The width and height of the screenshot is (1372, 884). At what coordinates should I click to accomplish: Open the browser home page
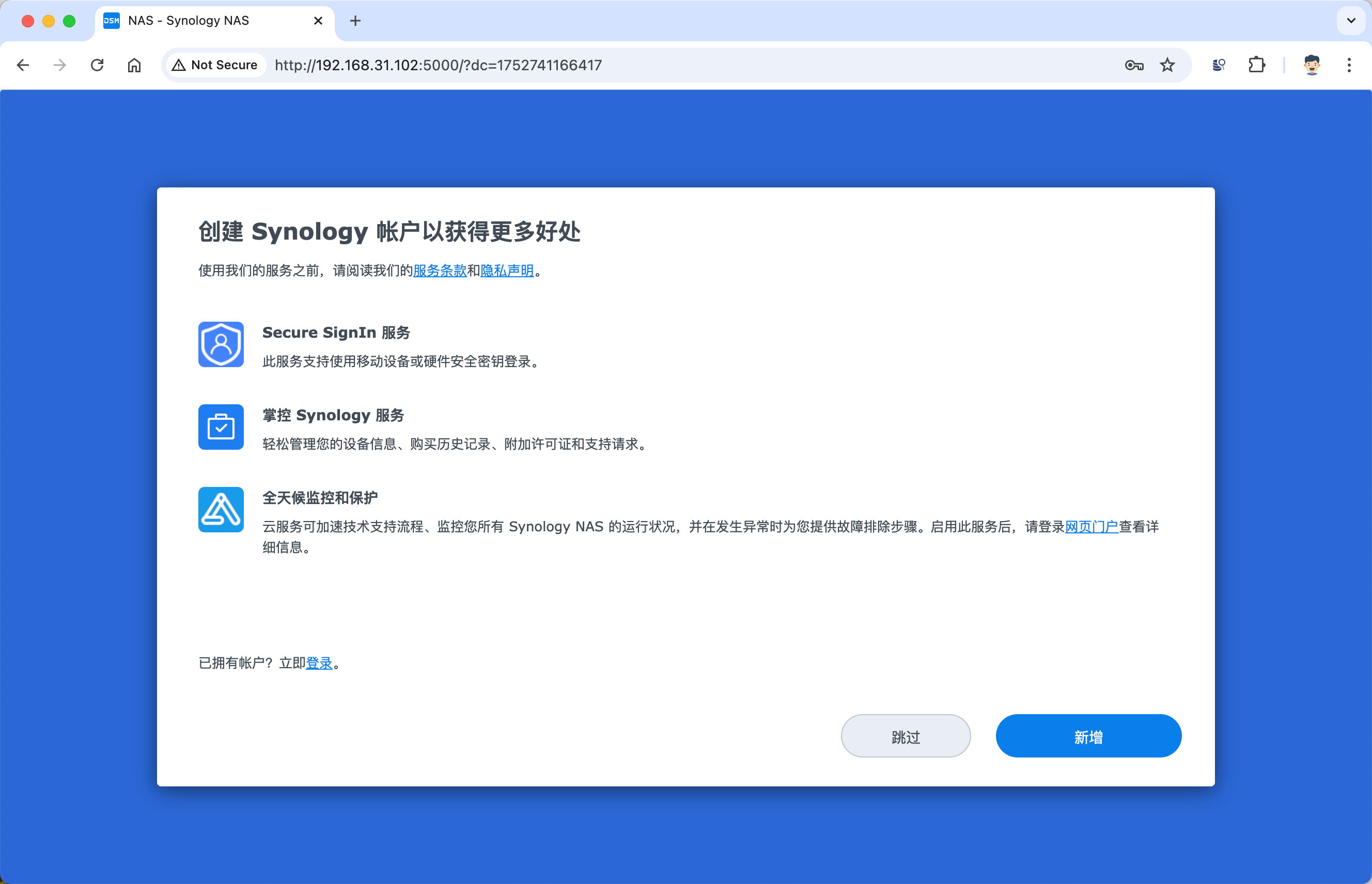point(134,65)
